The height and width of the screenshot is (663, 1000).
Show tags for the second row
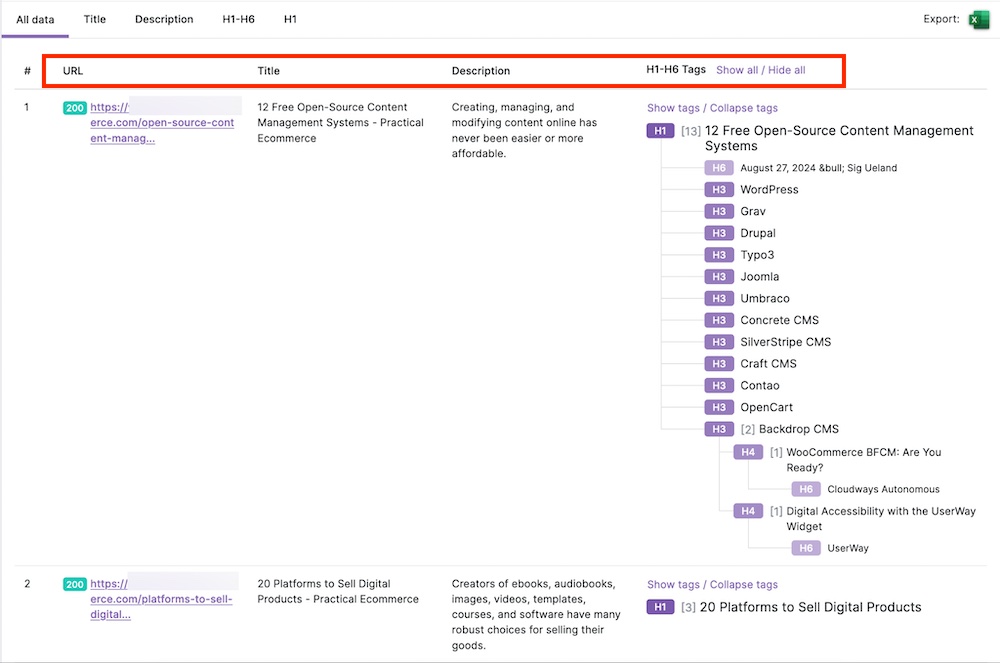pos(673,585)
